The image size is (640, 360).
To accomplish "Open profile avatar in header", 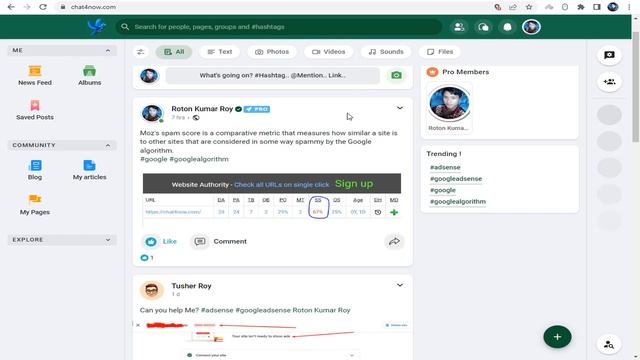I will pos(531,27).
